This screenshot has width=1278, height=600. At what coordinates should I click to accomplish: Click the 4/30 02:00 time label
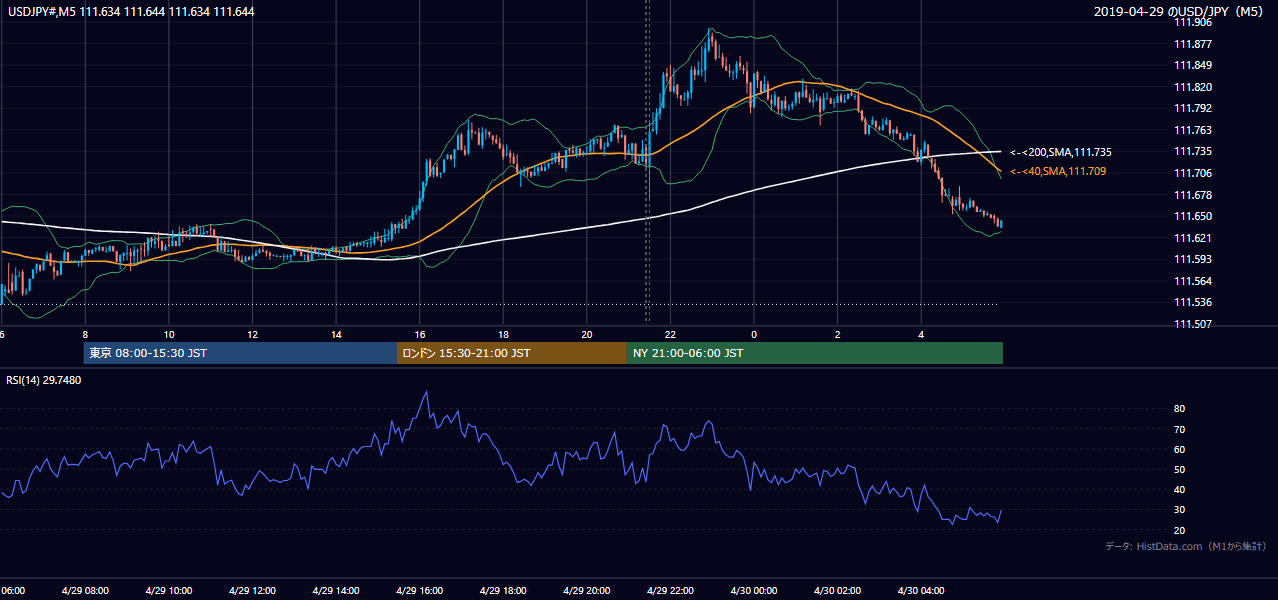click(x=837, y=591)
